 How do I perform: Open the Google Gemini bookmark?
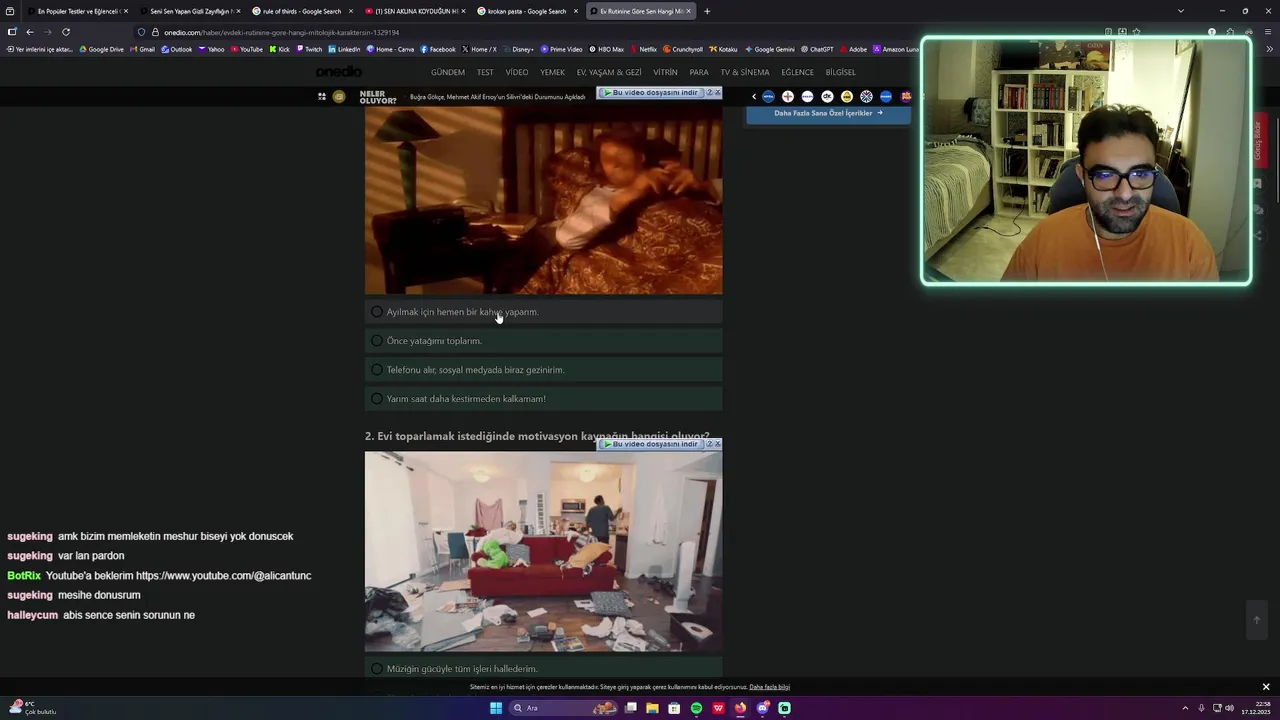pyautogui.click(x=770, y=49)
